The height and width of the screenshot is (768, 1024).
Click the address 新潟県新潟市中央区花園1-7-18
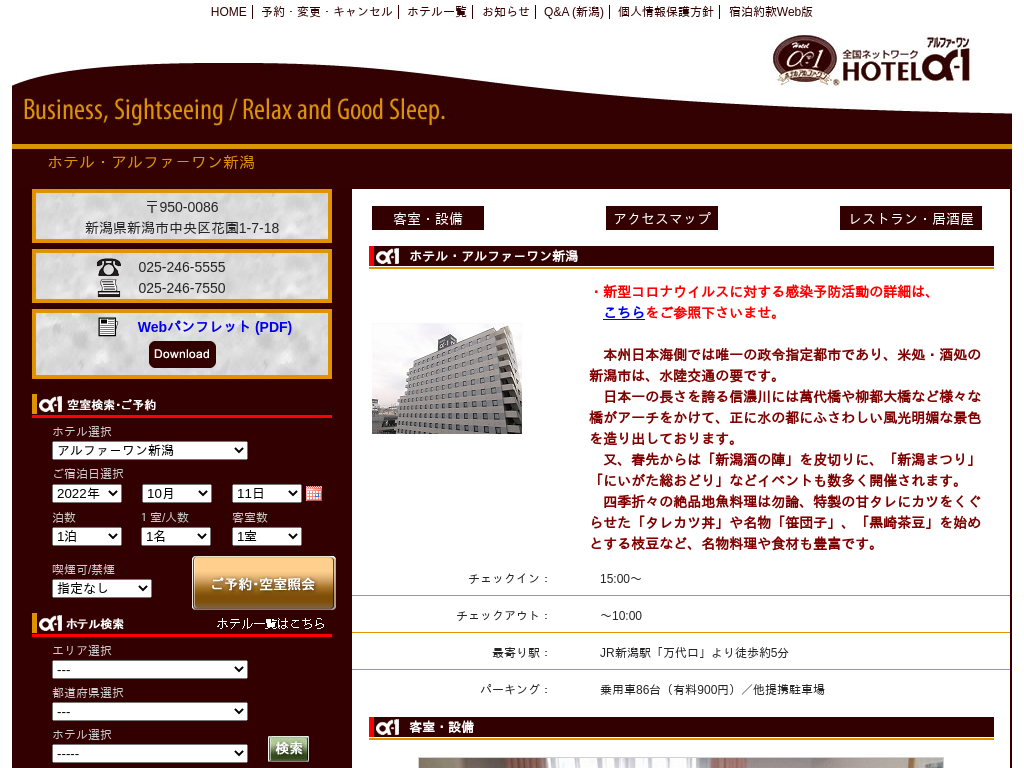point(182,228)
